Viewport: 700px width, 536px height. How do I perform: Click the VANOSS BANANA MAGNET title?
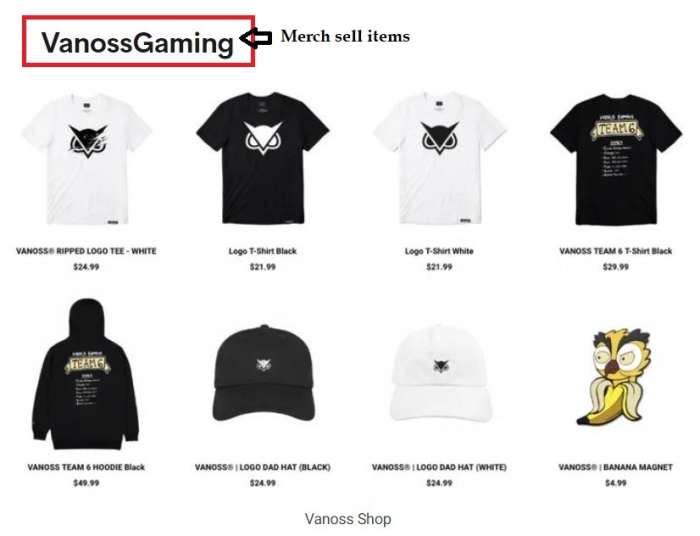pyautogui.click(x=616, y=467)
